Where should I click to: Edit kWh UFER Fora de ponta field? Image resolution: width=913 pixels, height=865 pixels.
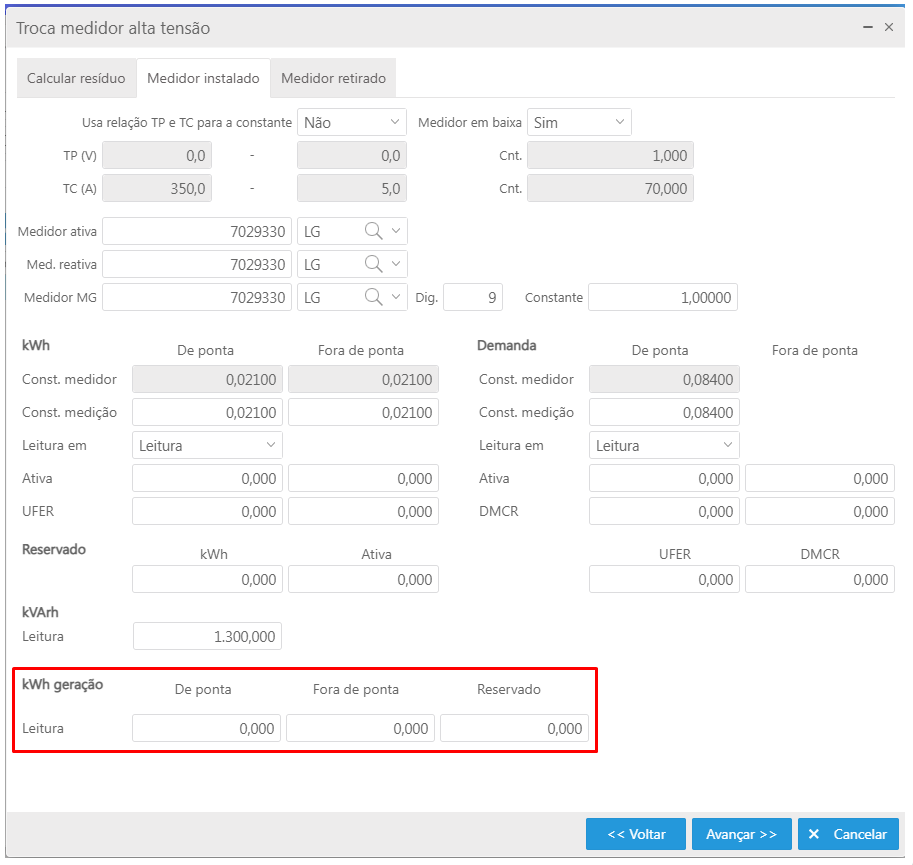[363, 512]
